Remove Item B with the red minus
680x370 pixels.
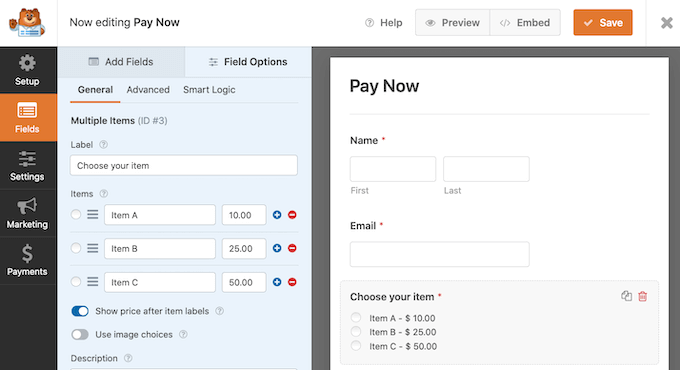(x=292, y=248)
